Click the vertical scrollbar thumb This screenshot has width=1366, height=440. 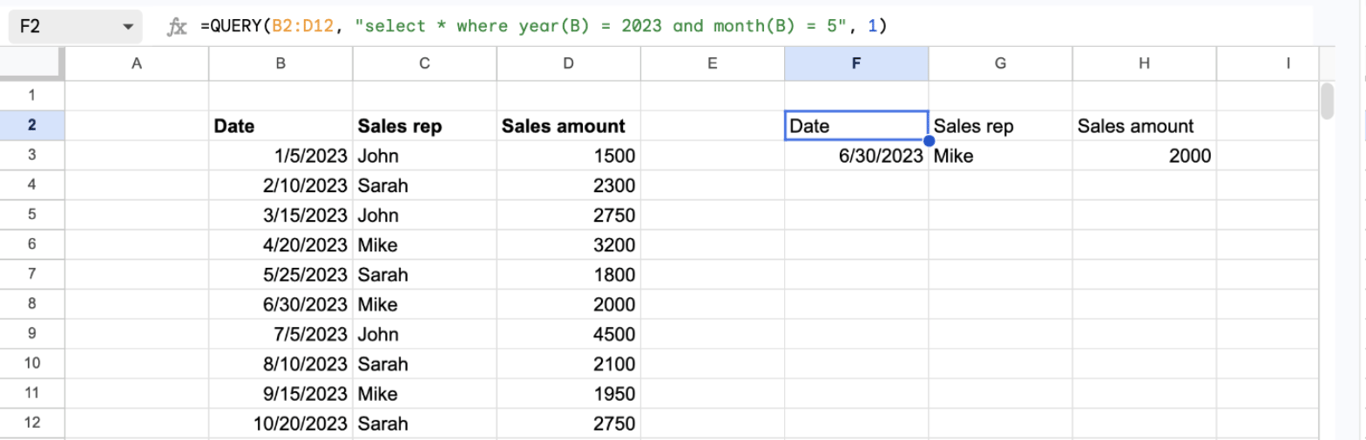[1327, 102]
